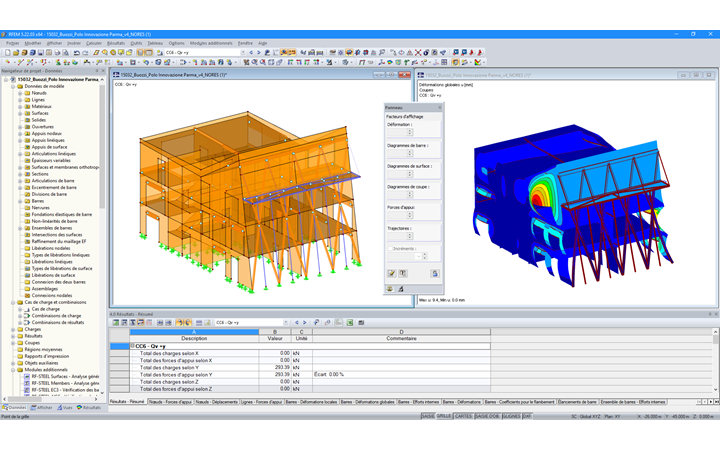The width and height of the screenshot is (720, 450).
Task: Adjust the Diagrammes de surface factor stepper
Action: [x=410, y=174]
